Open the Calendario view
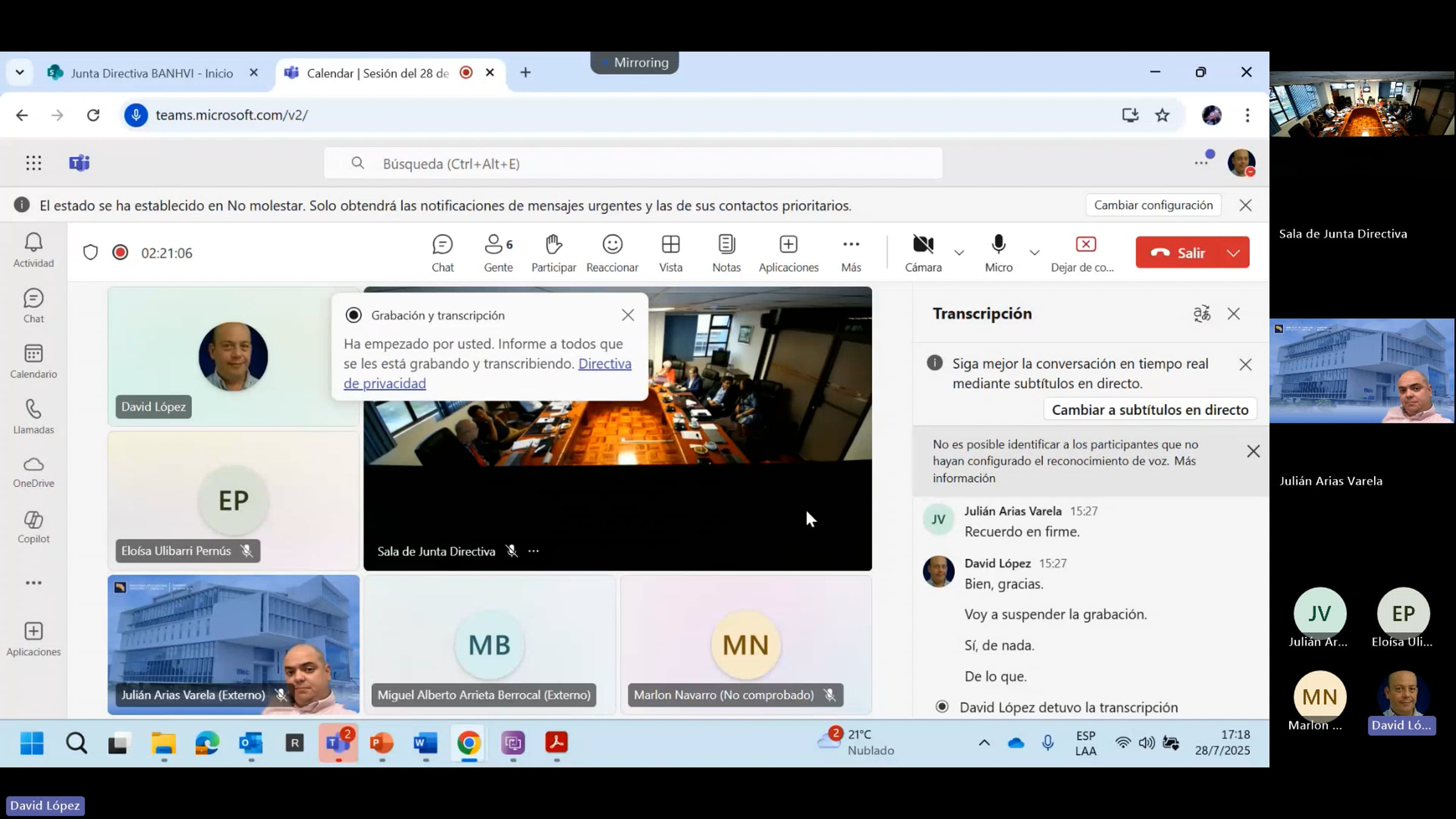 pyautogui.click(x=33, y=362)
